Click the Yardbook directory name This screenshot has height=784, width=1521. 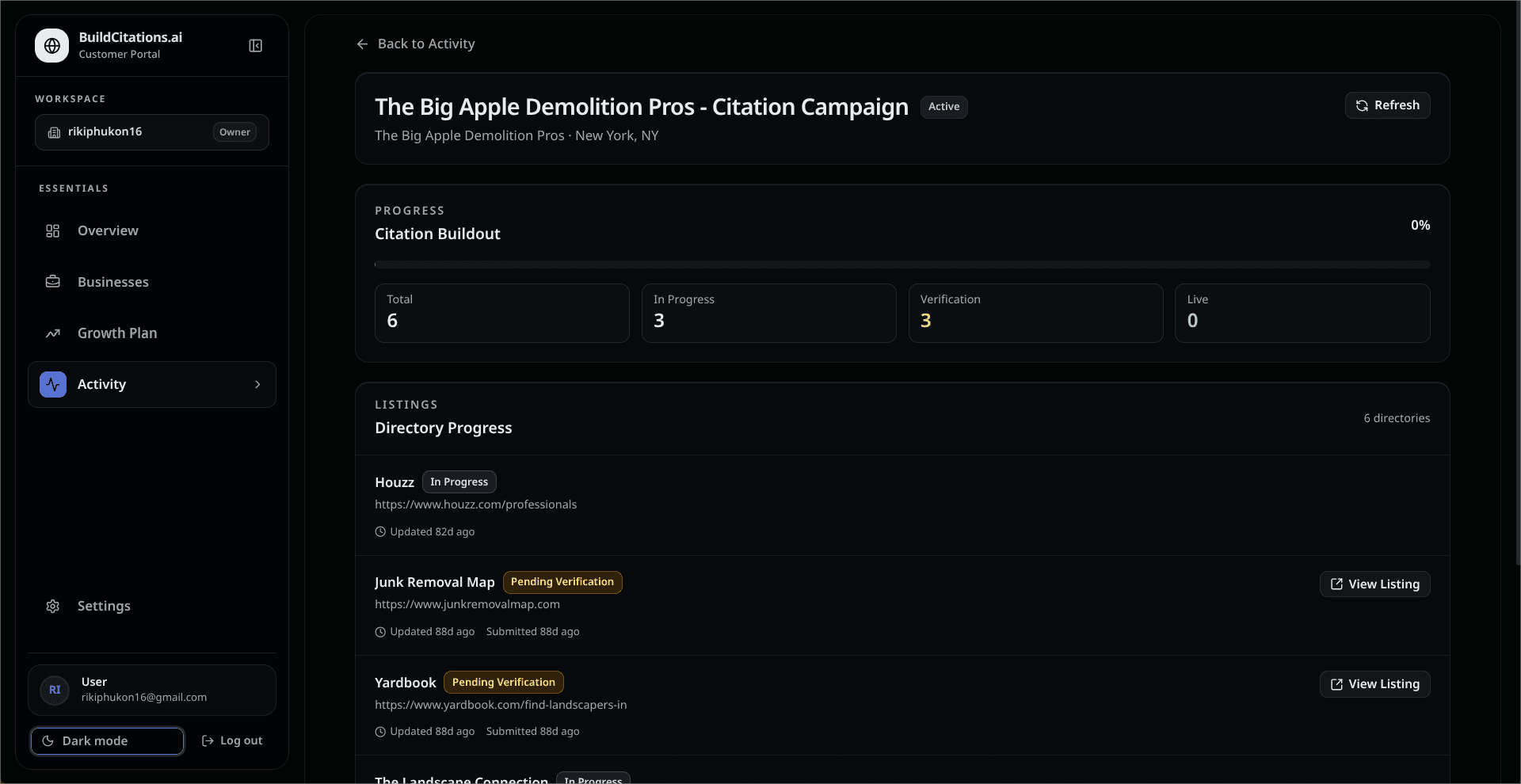coord(405,683)
